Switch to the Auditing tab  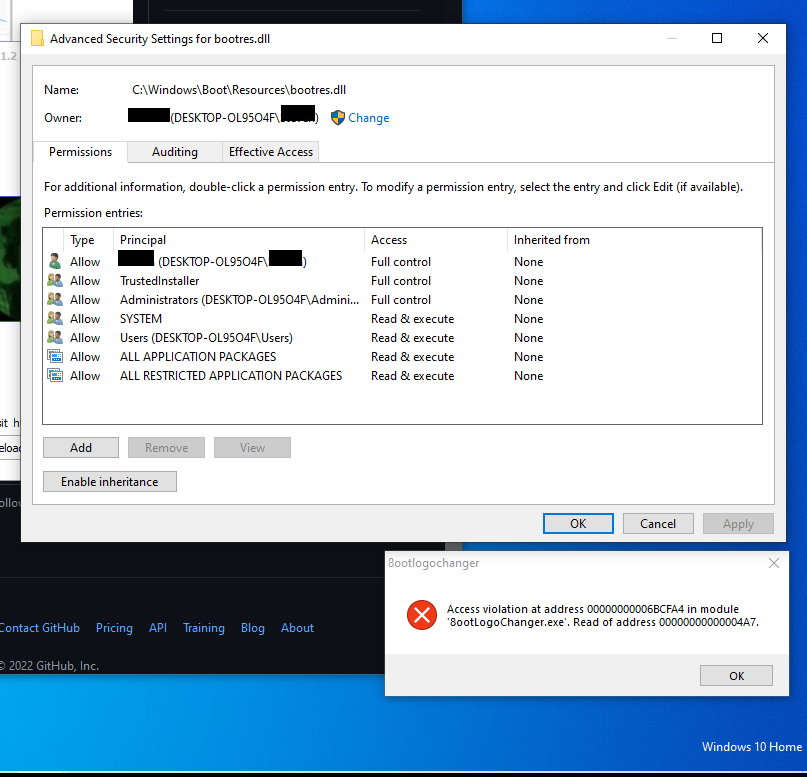[x=174, y=152]
